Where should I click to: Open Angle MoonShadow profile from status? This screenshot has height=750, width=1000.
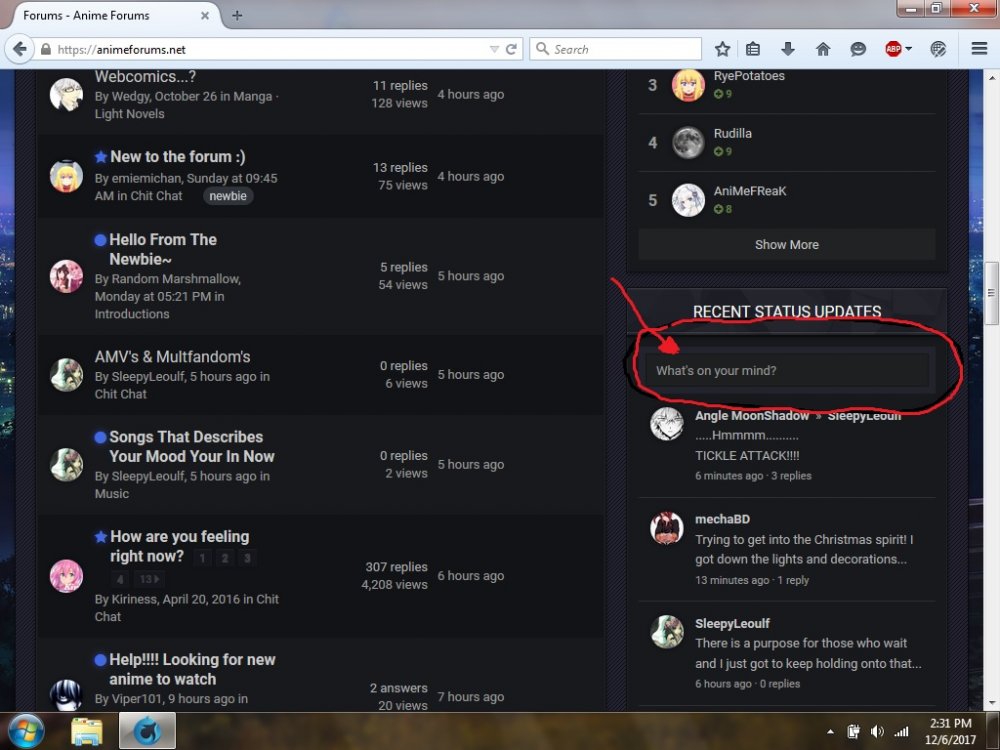coord(752,415)
